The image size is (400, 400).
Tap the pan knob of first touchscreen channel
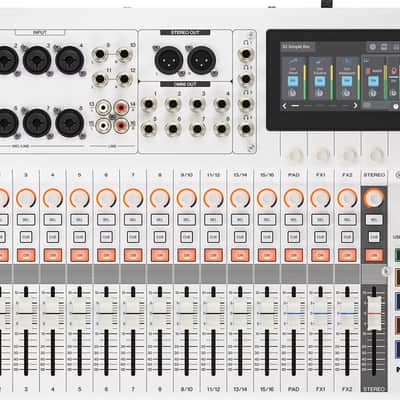click(x=293, y=93)
